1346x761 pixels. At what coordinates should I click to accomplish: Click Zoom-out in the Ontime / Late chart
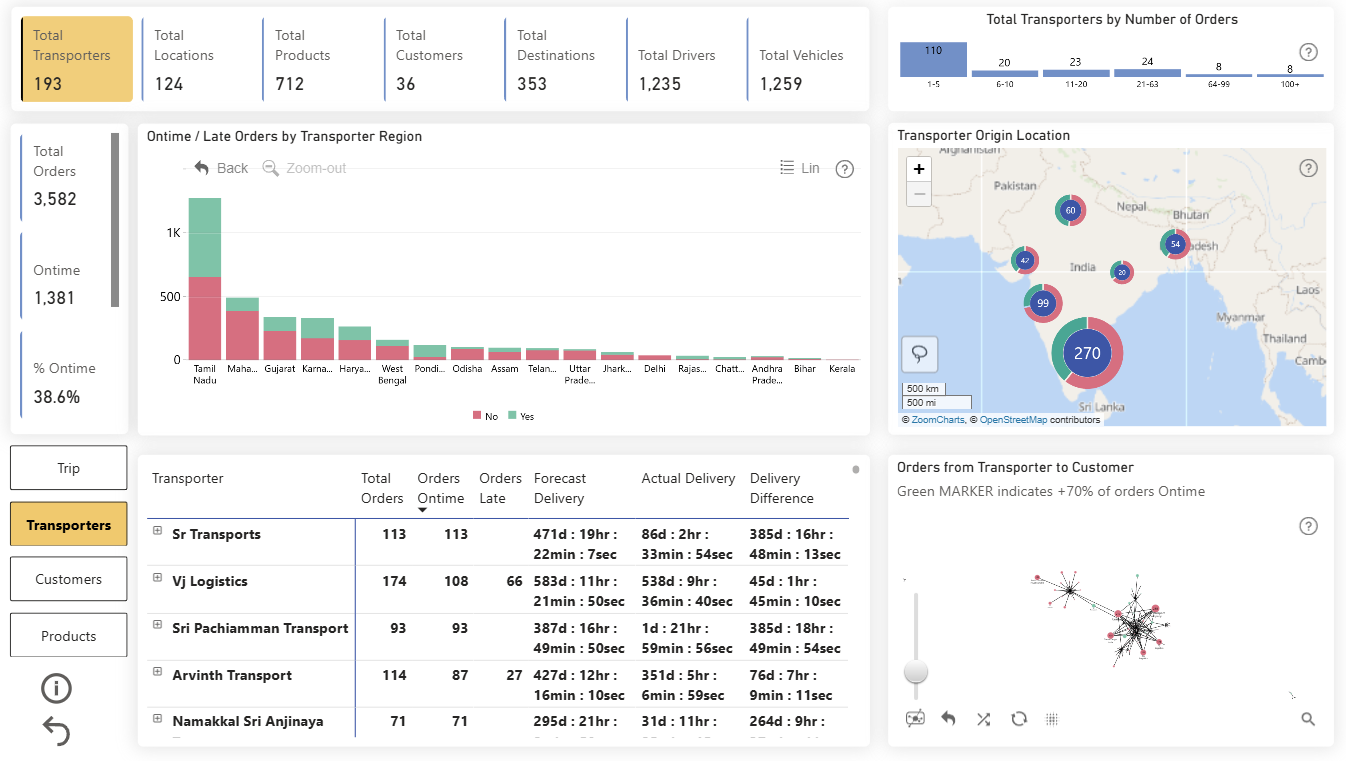[x=305, y=168]
